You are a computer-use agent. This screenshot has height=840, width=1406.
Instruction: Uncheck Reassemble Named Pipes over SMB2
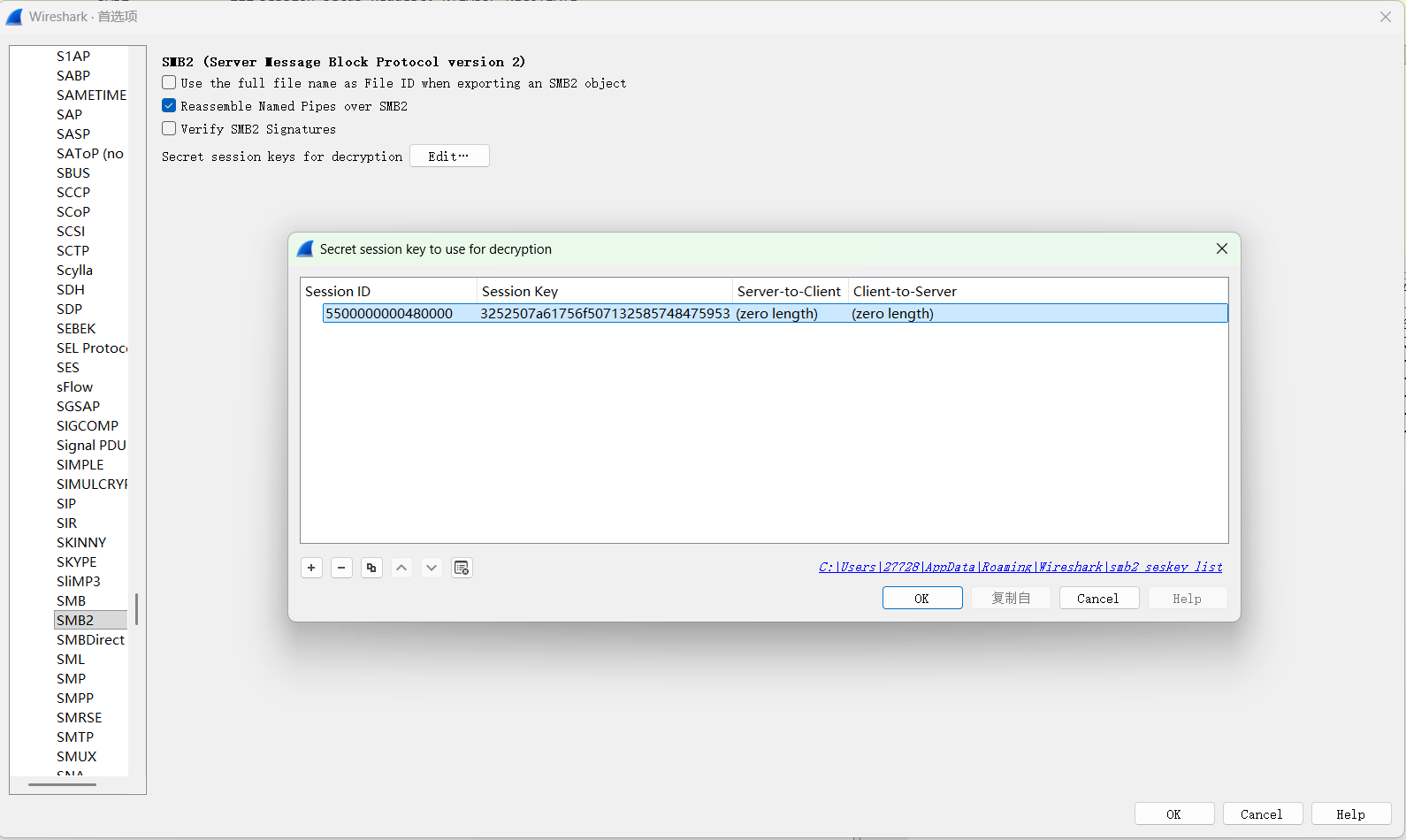pyautogui.click(x=169, y=106)
